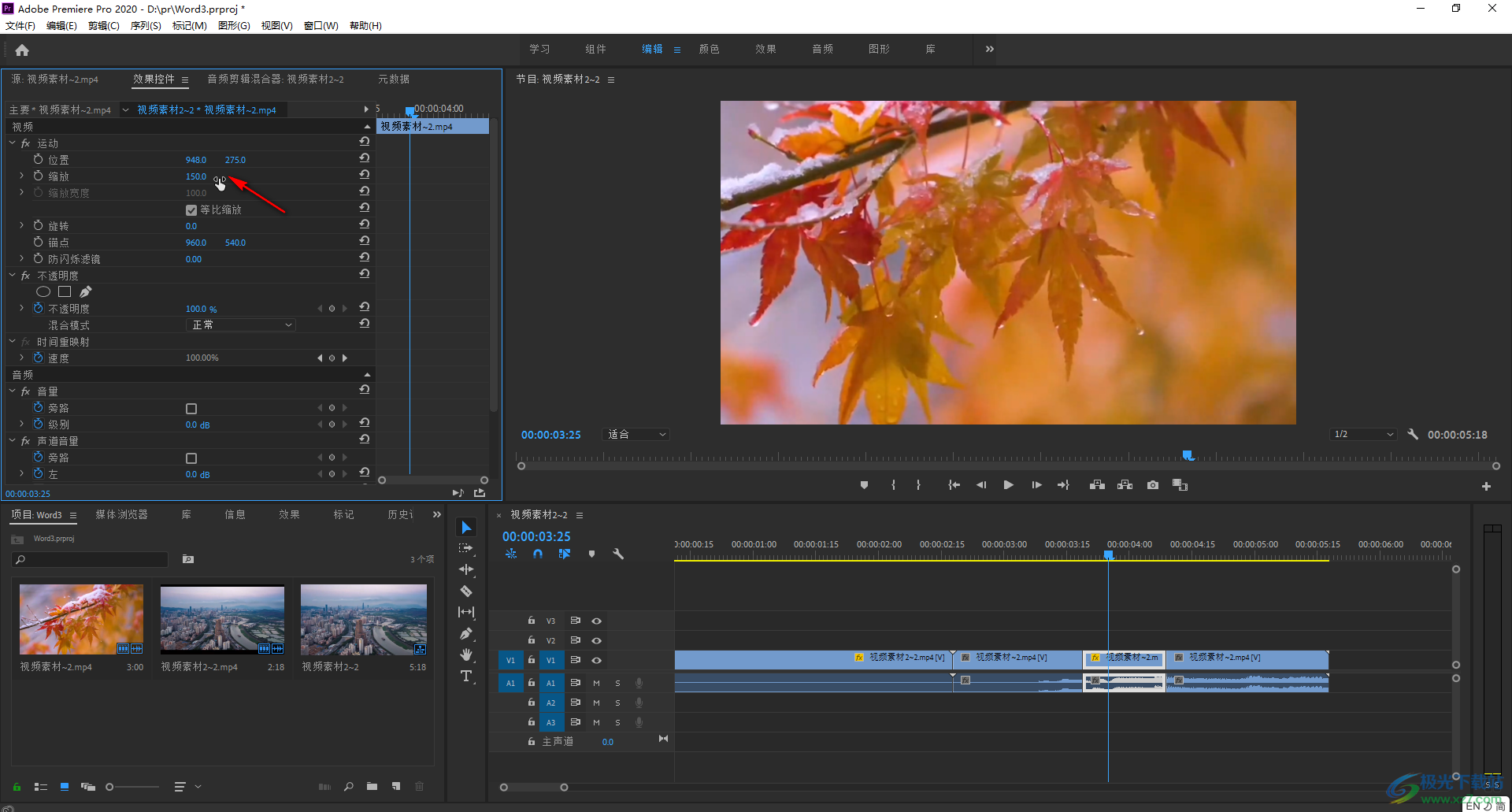Click Export Frame camera icon

pyautogui.click(x=1153, y=485)
